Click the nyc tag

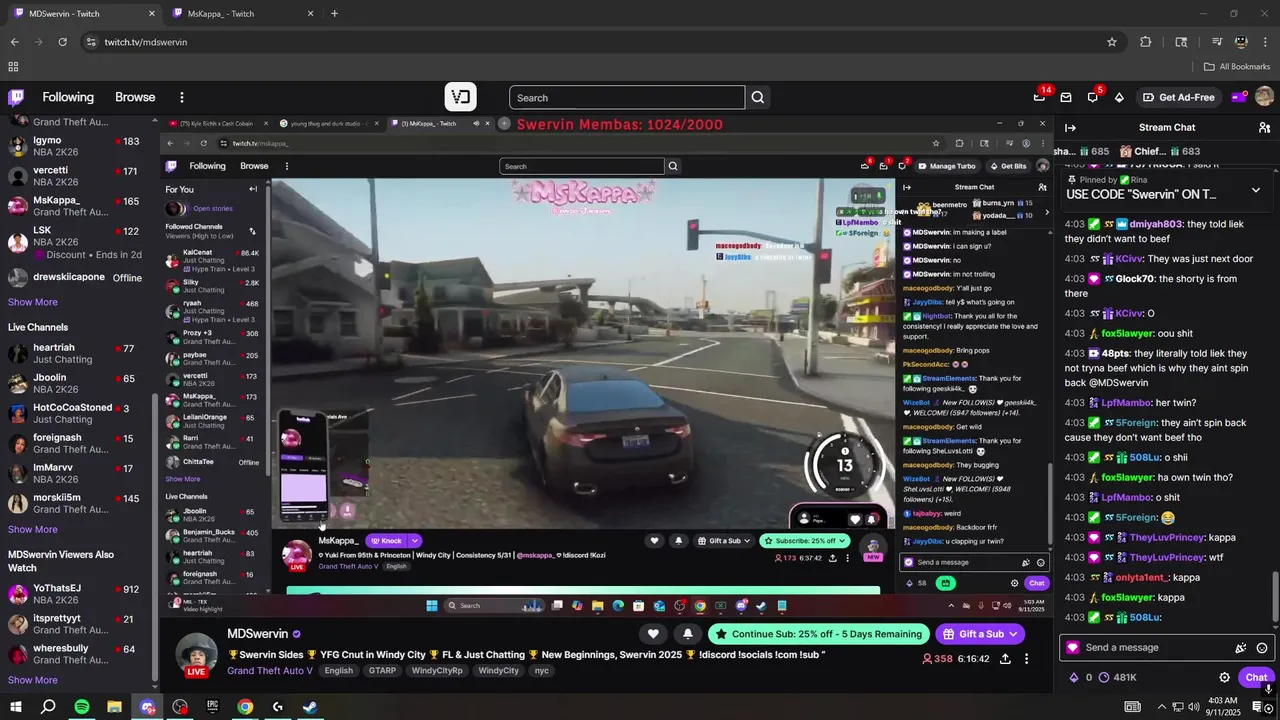pos(542,671)
